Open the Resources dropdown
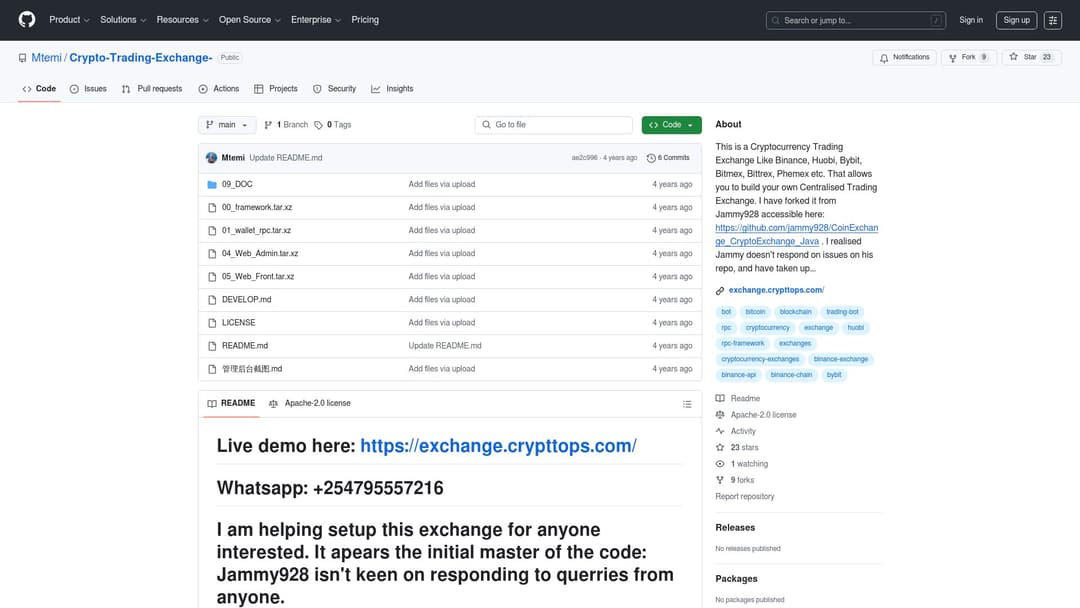The height and width of the screenshot is (608, 1080). 182,20
